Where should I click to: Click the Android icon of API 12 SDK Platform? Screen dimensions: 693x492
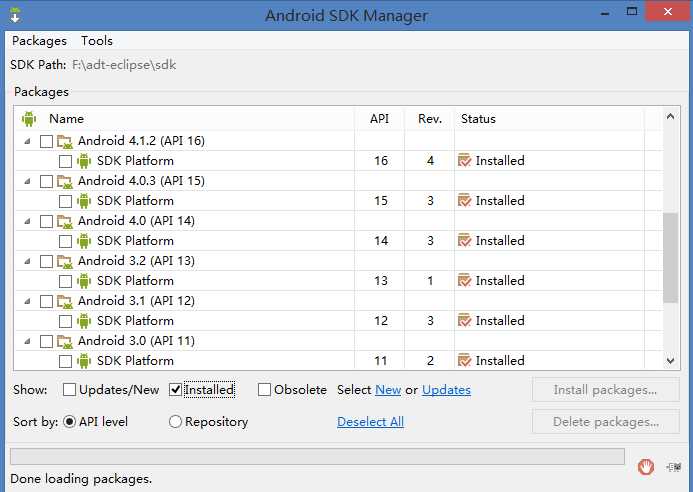click(x=84, y=321)
